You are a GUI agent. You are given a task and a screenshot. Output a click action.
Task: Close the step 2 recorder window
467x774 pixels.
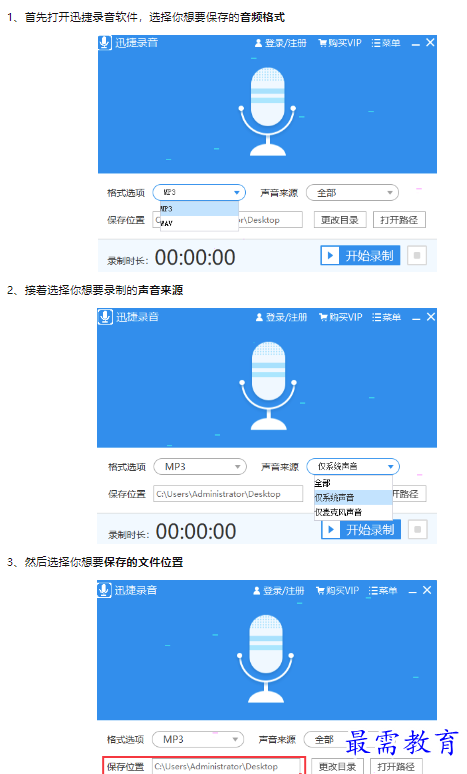(x=431, y=316)
